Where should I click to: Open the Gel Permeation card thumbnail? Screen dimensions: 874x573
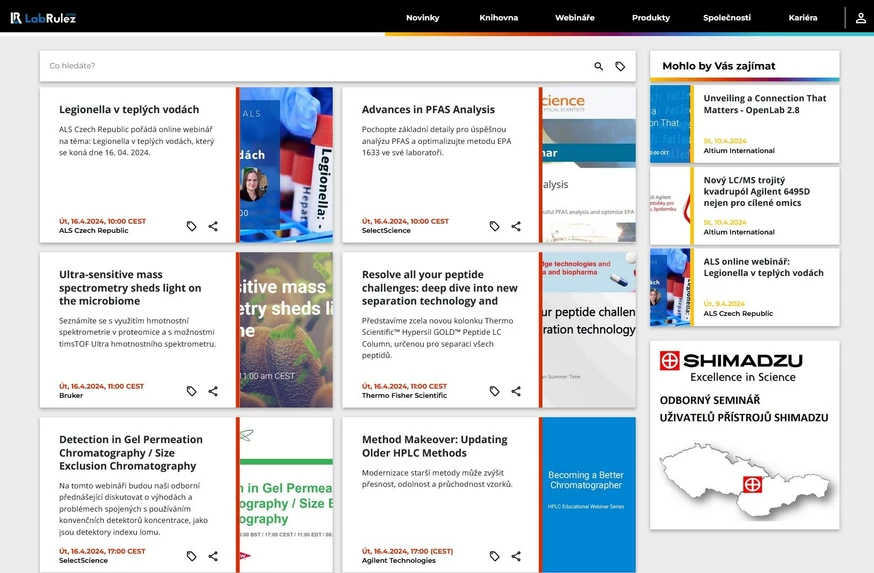[x=285, y=494]
